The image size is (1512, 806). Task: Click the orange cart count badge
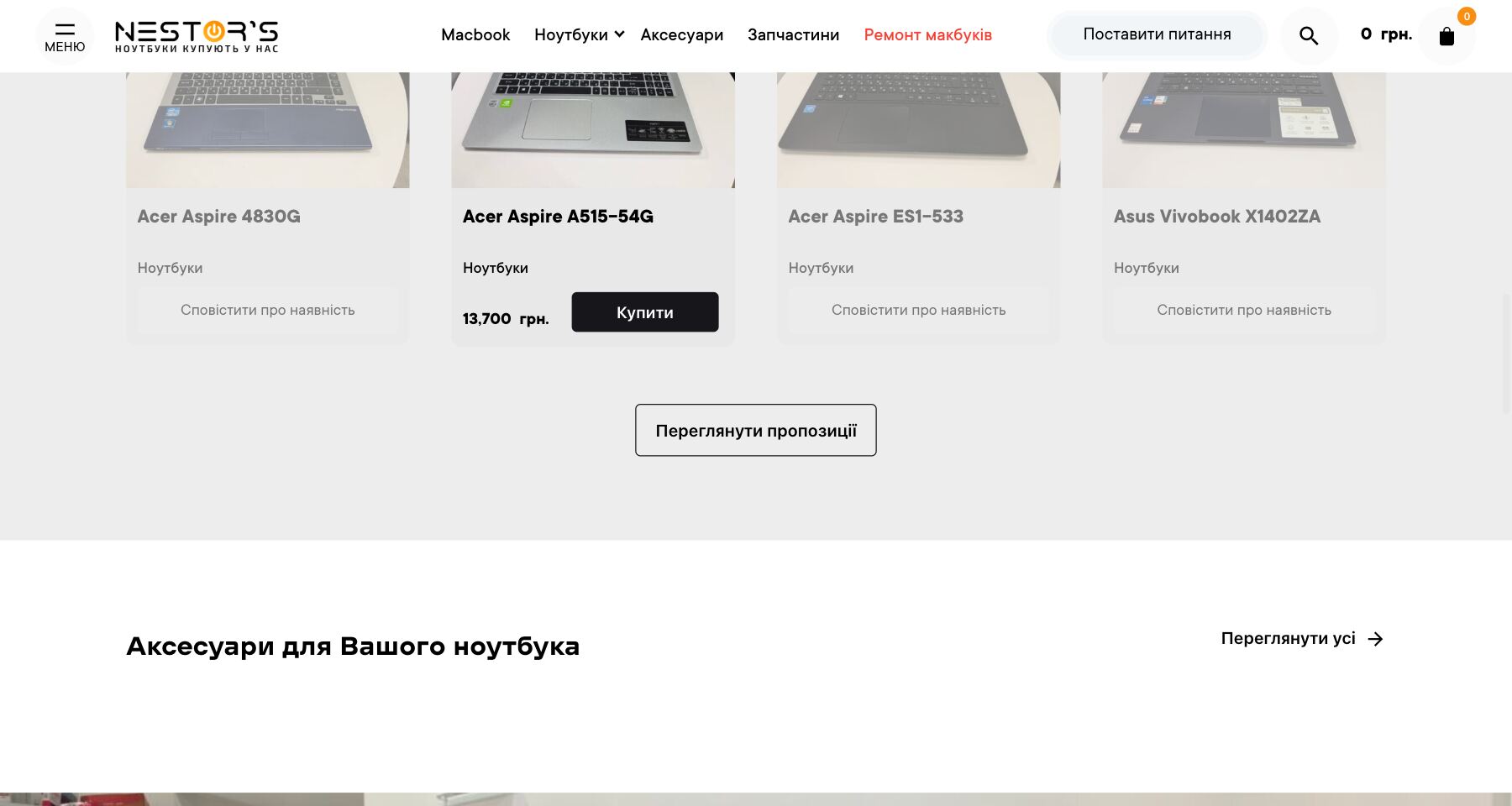(x=1467, y=16)
